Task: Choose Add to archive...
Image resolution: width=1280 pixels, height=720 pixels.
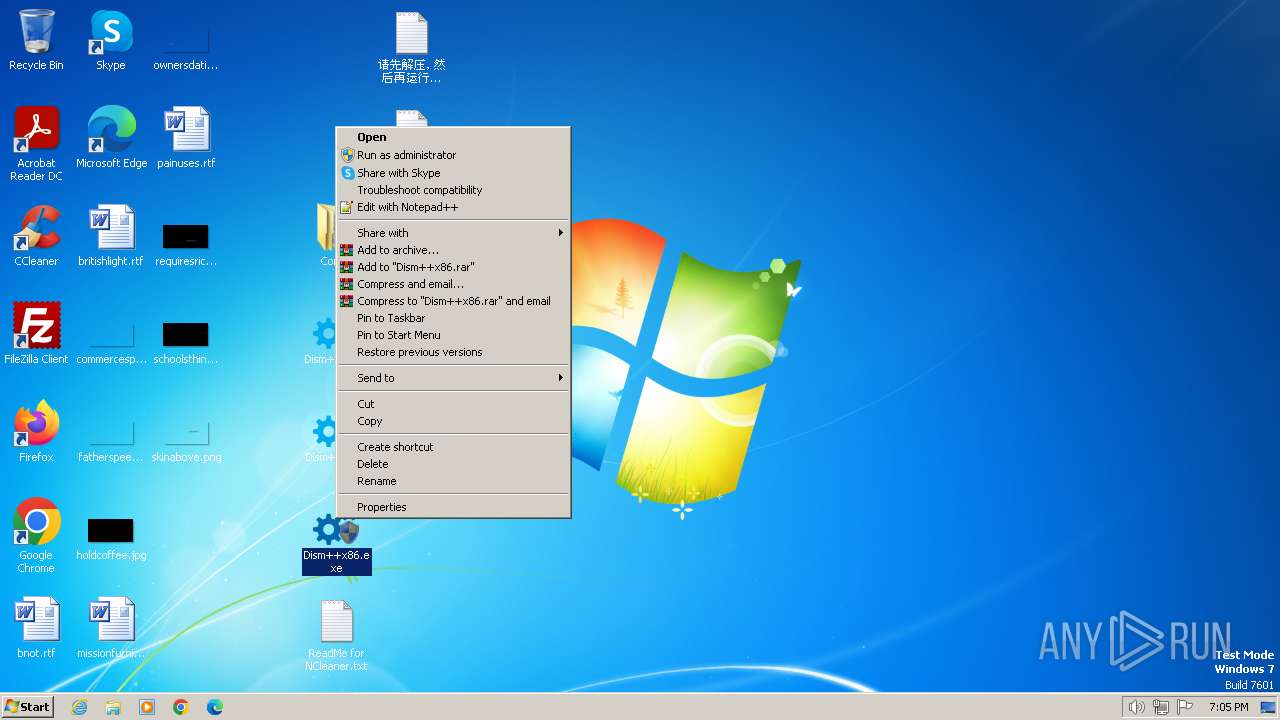Action: (453, 250)
